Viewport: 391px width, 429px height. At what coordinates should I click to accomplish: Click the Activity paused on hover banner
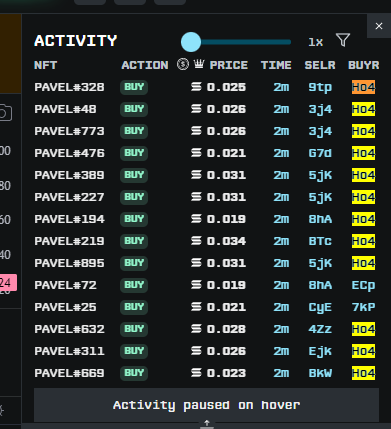pyautogui.click(x=206, y=405)
